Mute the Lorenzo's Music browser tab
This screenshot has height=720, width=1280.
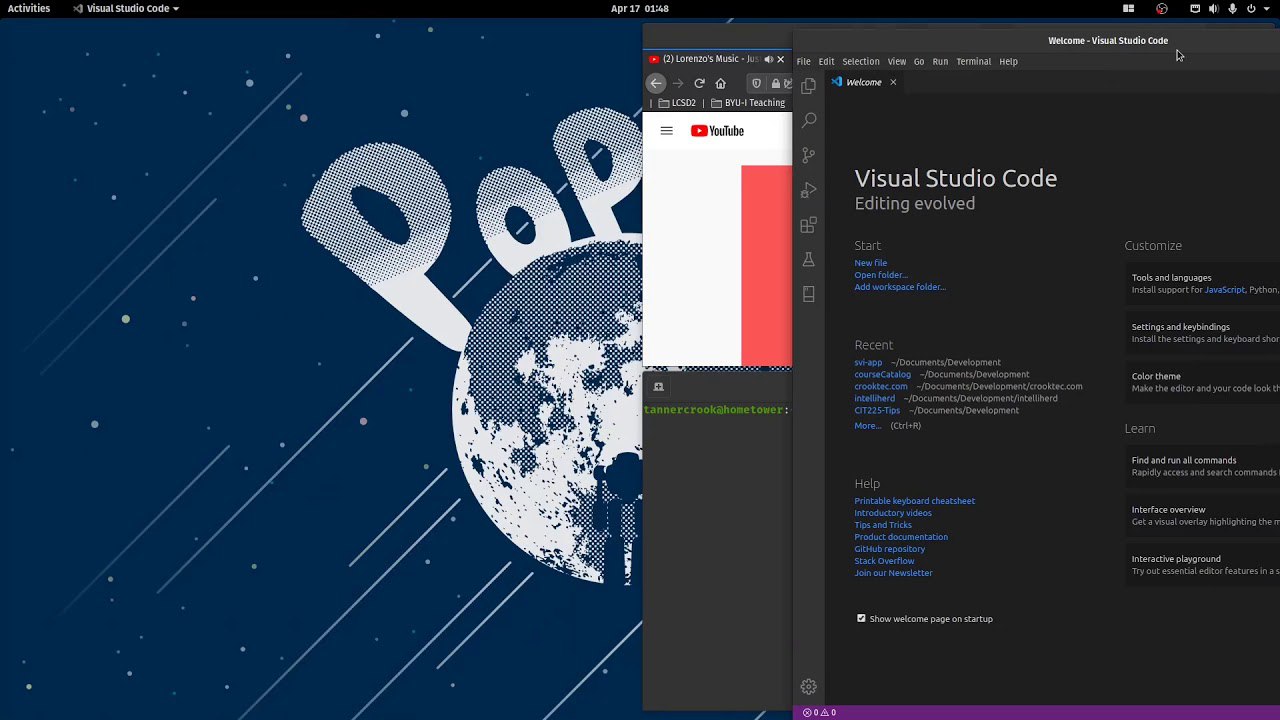pyautogui.click(x=768, y=59)
